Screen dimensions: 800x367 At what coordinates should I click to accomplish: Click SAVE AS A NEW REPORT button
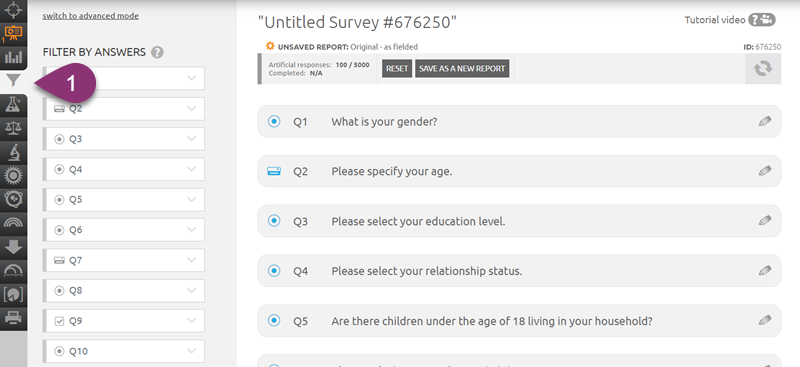(x=462, y=68)
